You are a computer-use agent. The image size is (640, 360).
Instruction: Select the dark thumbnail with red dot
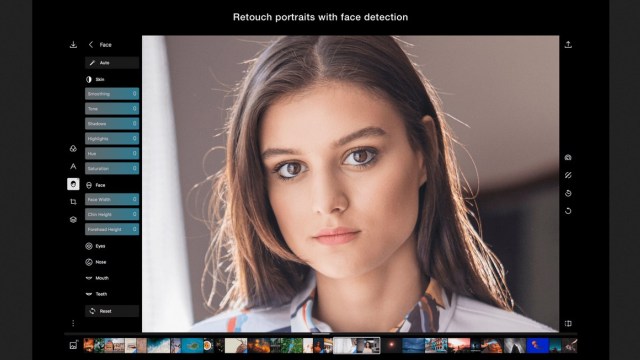[391, 345]
